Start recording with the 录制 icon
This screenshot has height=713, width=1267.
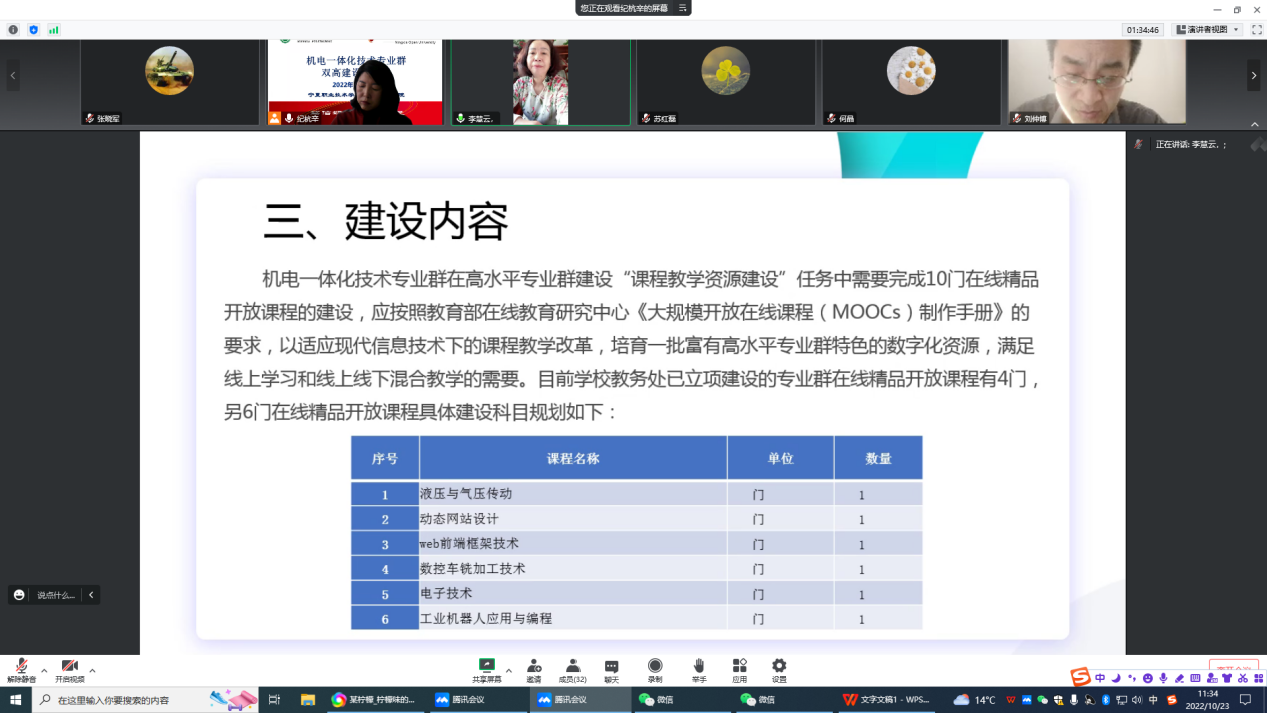point(655,669)
